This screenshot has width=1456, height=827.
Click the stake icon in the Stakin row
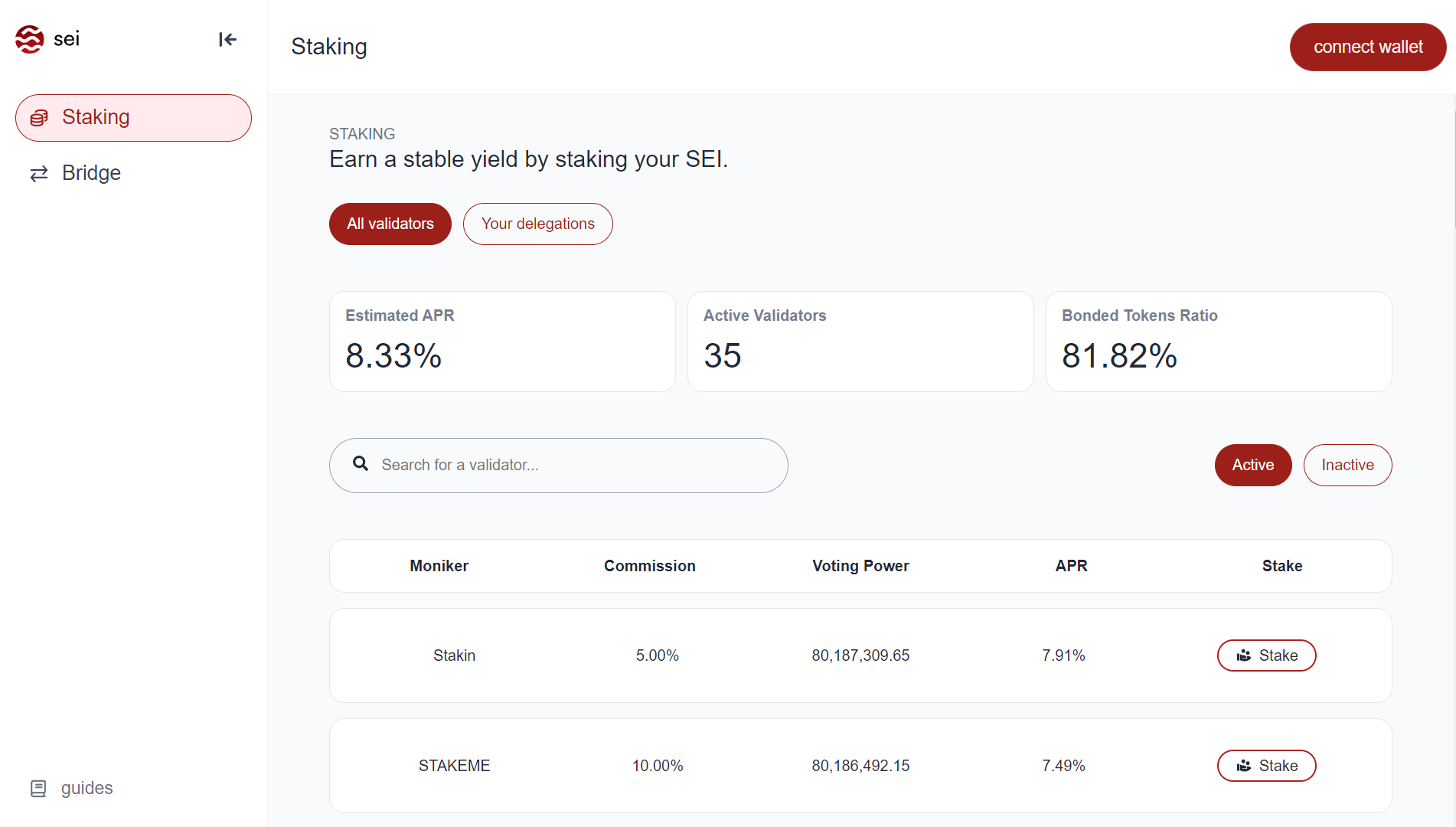coord(1244,655)
